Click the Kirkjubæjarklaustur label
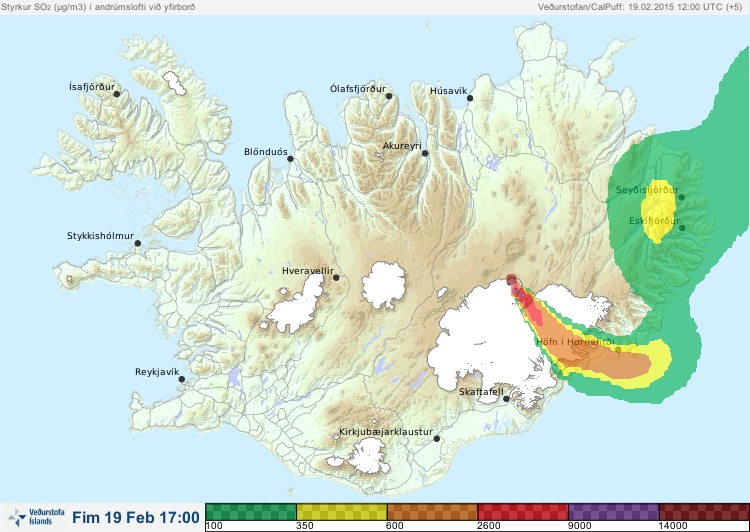Viewport: 750px width, 532px height. 386,432
